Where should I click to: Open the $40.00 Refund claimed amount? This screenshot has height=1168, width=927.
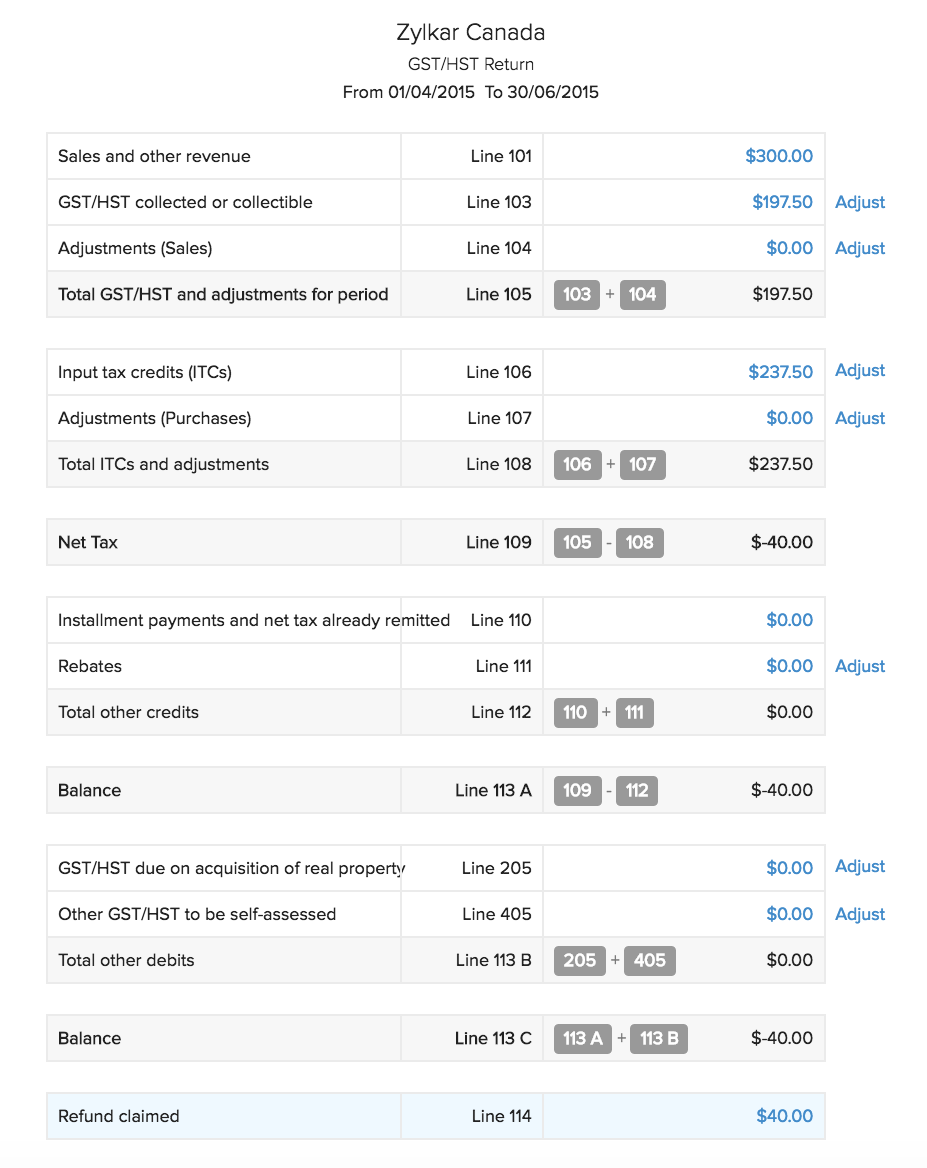pos(784,1116)
